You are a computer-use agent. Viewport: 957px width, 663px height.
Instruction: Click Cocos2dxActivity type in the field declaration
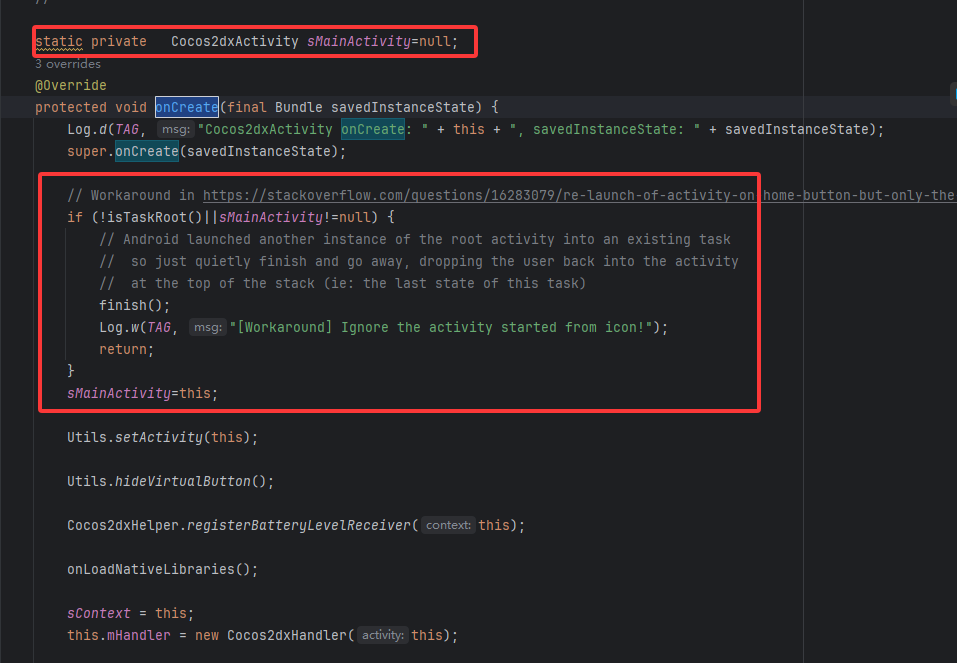(x=234, y=42)
